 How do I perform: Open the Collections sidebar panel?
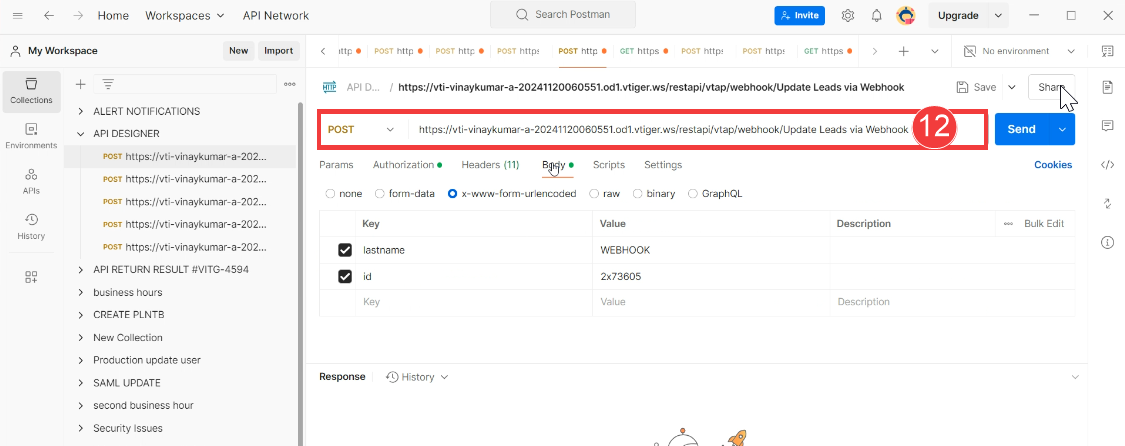click(31, 91)
